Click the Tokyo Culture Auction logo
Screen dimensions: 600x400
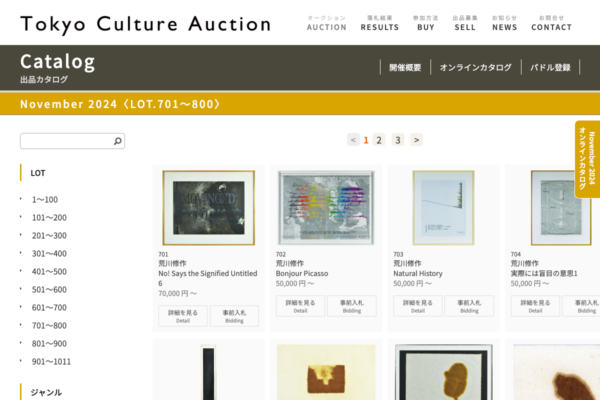[145, 24]
